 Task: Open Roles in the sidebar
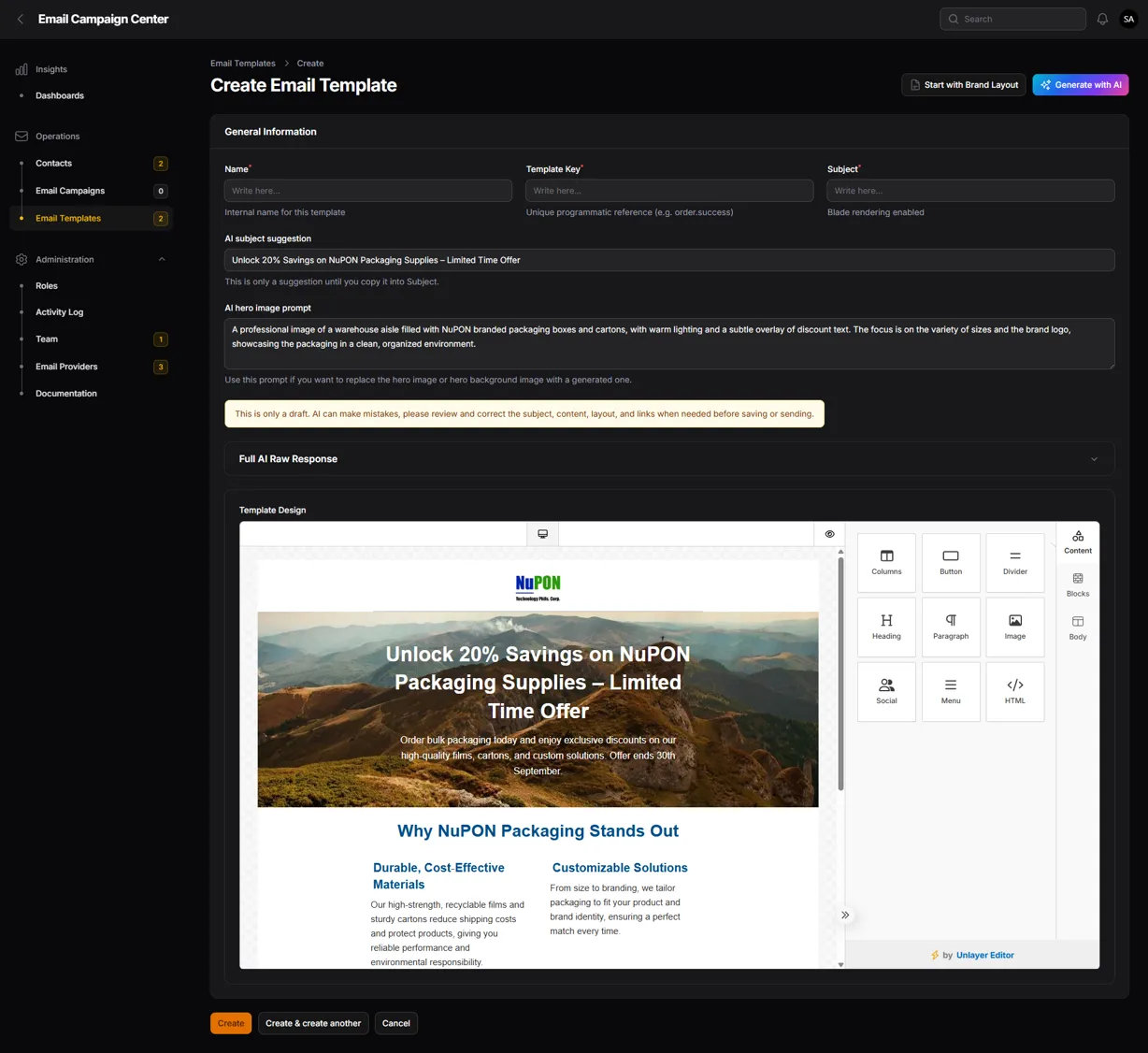point(47,286)
